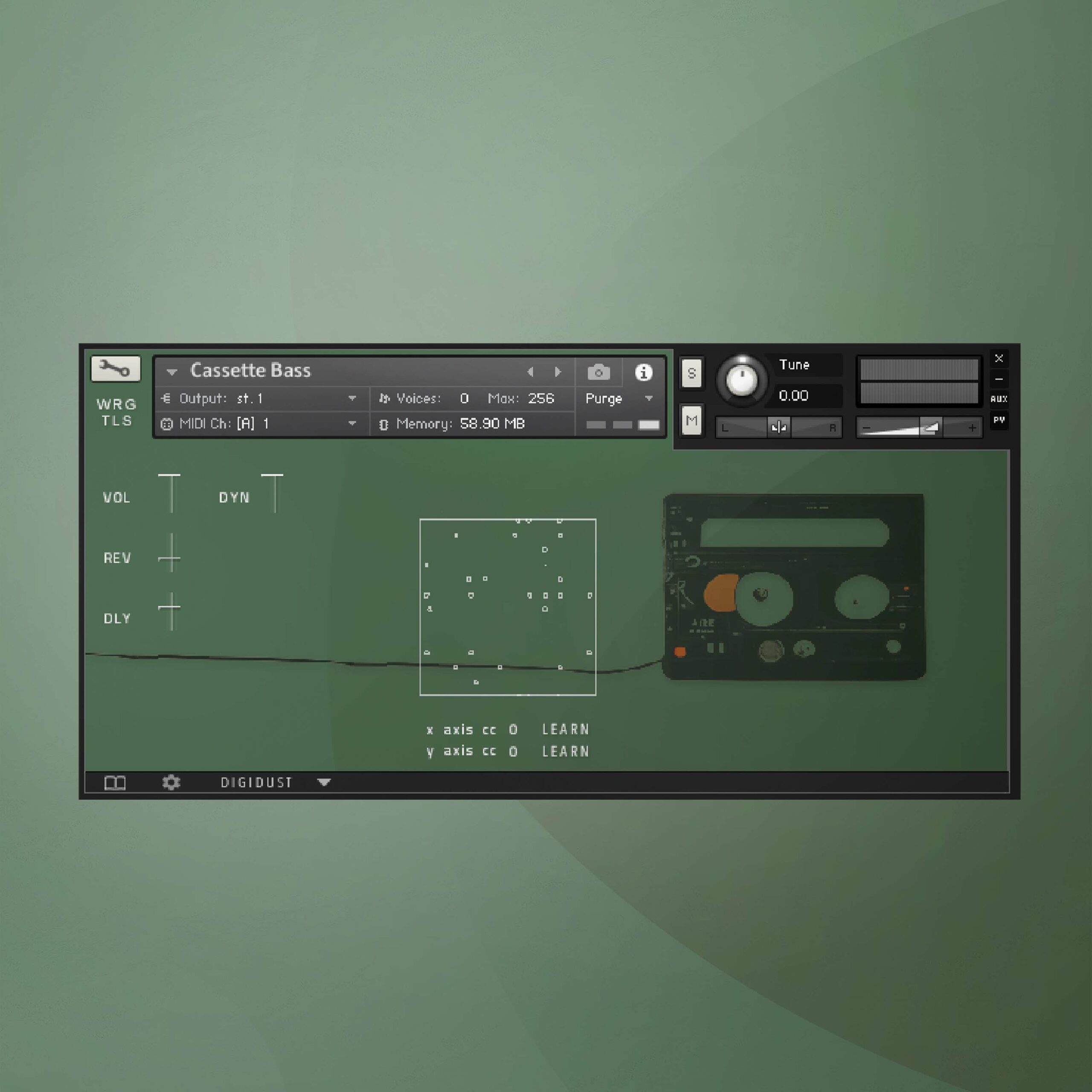Open the Purge menu

tap(604, 399)
